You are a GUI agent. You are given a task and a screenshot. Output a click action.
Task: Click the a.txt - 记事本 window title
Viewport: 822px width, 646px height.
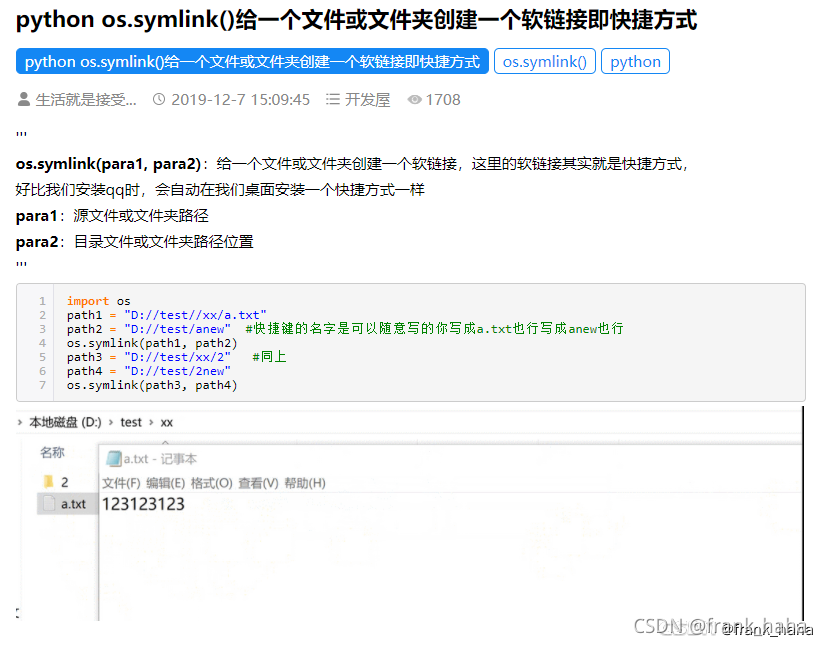tap(160, 459)
